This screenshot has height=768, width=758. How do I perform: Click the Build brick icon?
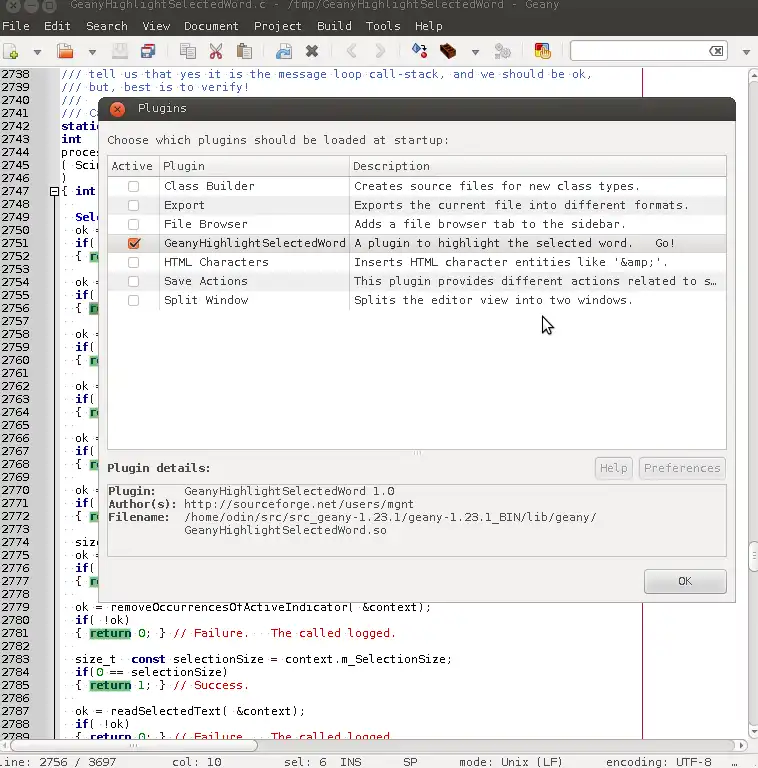448,51
